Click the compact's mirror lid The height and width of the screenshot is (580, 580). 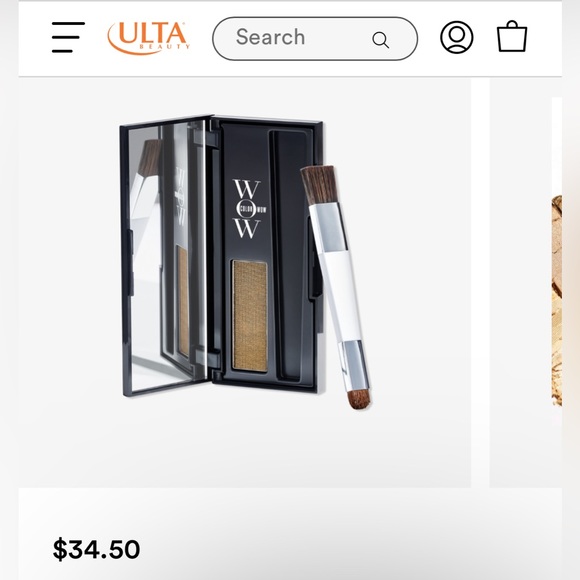point(166,256)
